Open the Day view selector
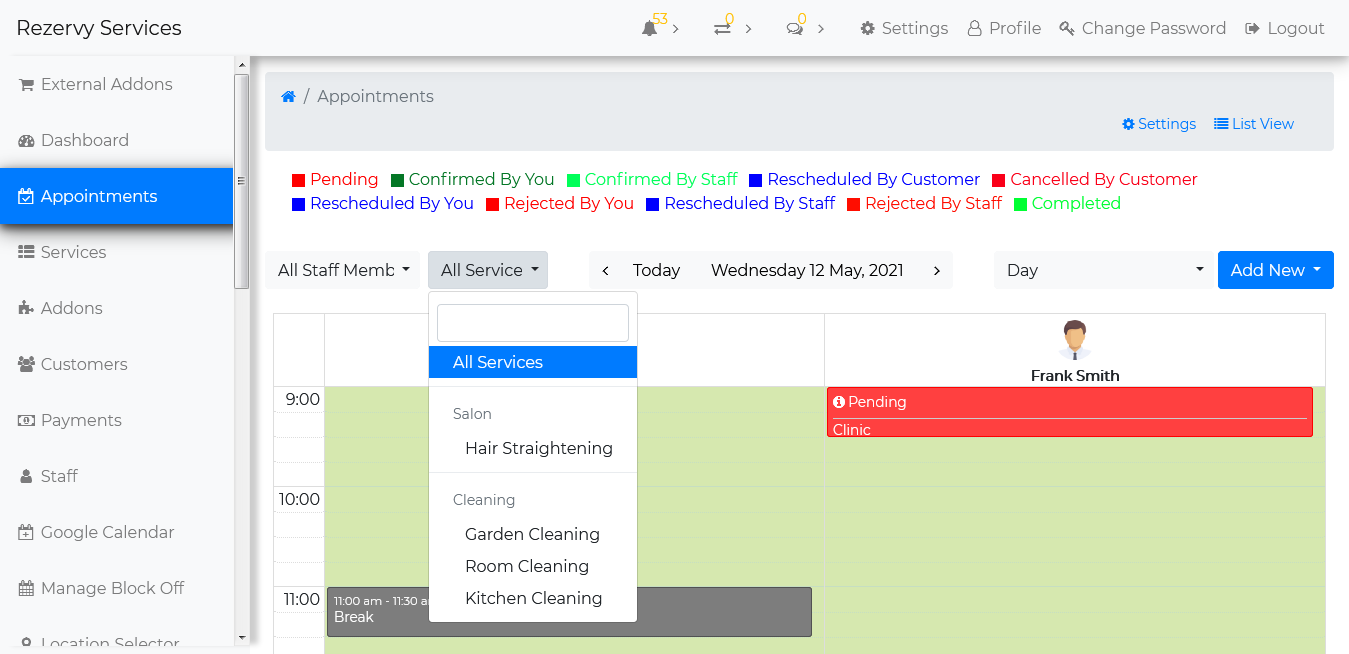 (x=1104, y=270)
